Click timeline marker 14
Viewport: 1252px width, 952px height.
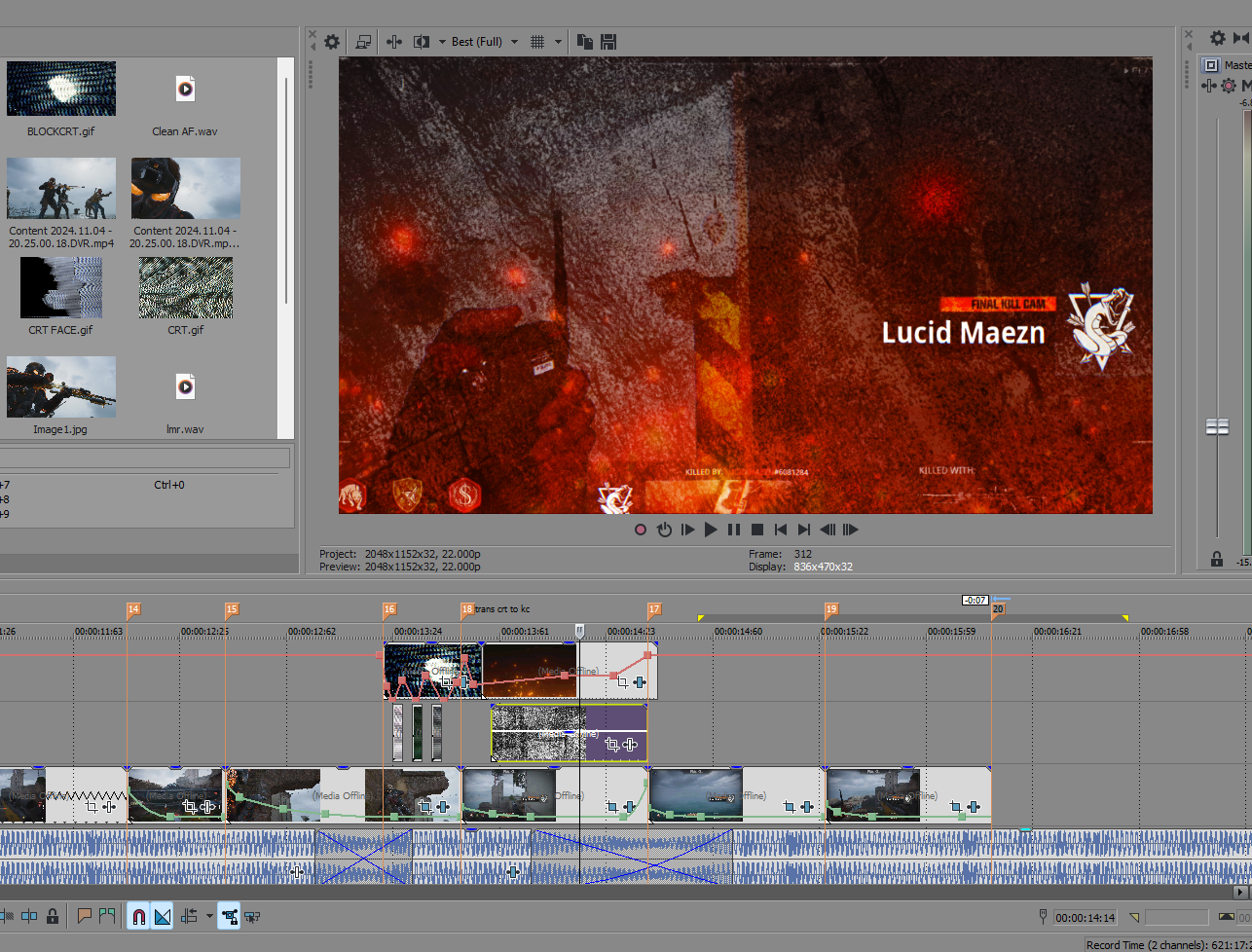click(x=133, y=609)
